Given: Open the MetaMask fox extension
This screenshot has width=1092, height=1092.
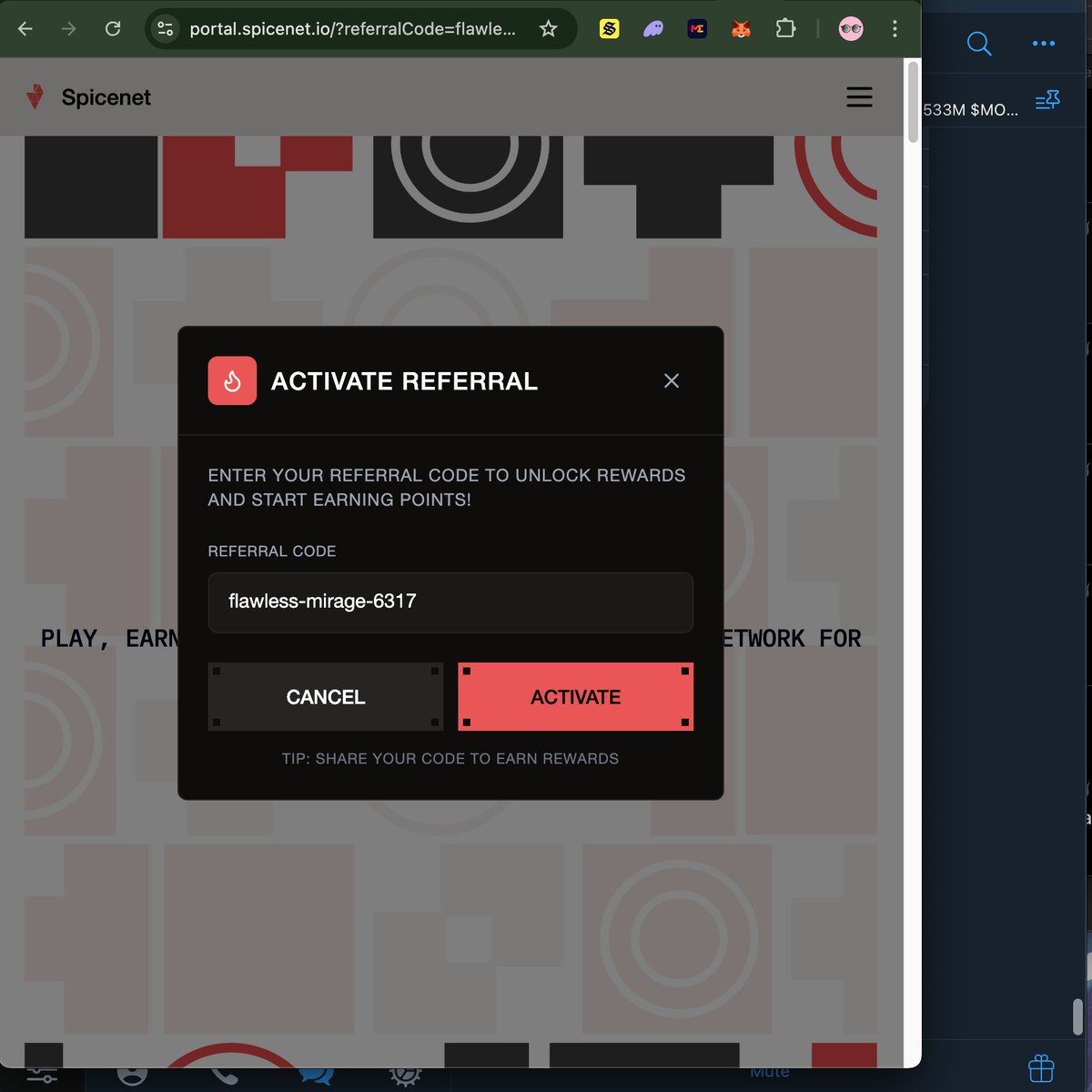Looking at the screenshot, I should pyautogui.click(x=742, y=29).
